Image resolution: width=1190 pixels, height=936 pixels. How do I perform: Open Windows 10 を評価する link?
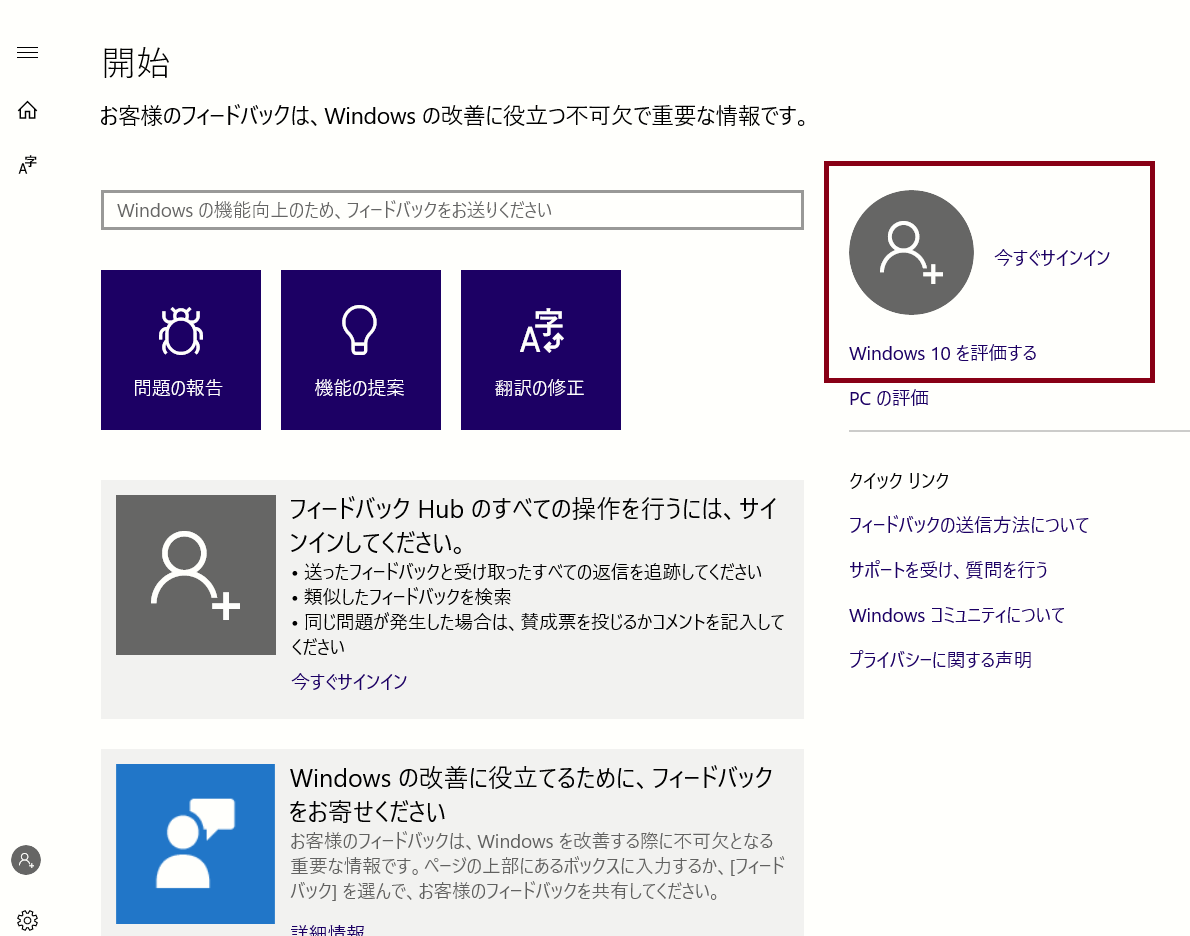click(x=943, y=353)
